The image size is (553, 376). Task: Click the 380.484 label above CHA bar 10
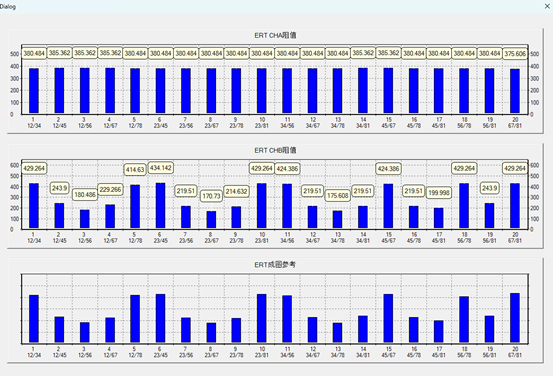tap(262, 54)
